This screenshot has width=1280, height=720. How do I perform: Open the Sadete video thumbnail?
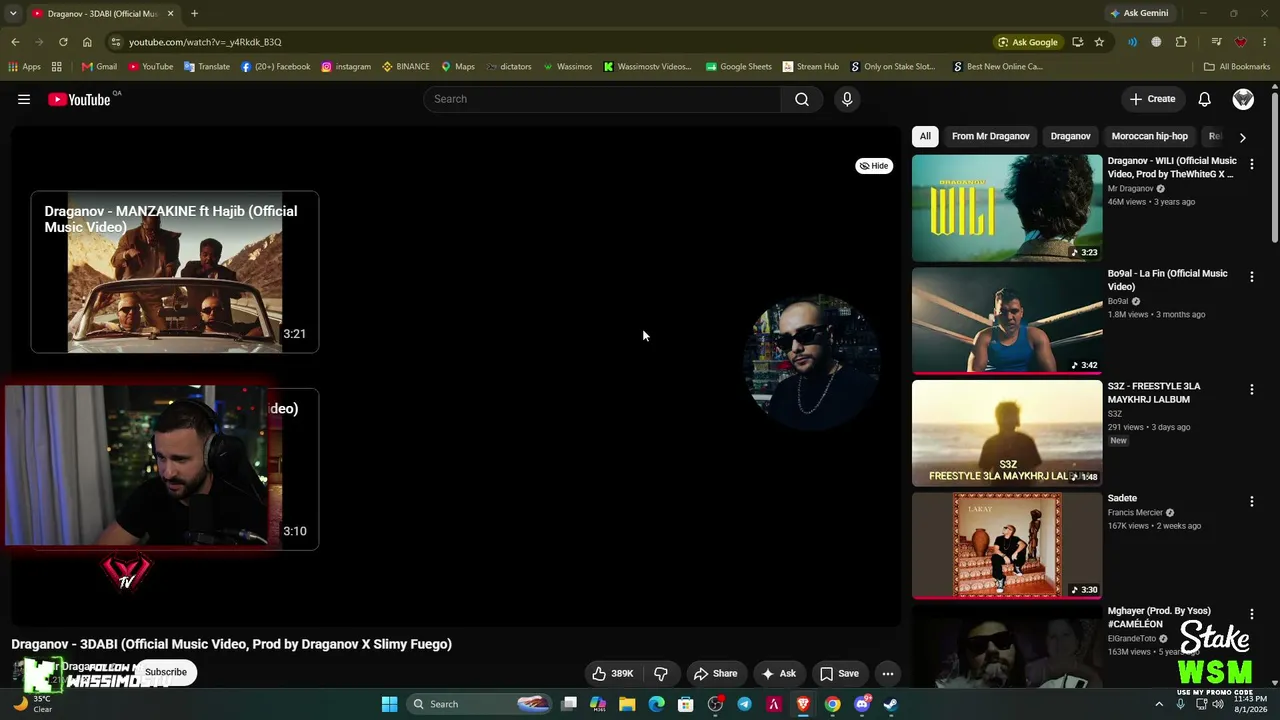click(x=1007, y=546)
